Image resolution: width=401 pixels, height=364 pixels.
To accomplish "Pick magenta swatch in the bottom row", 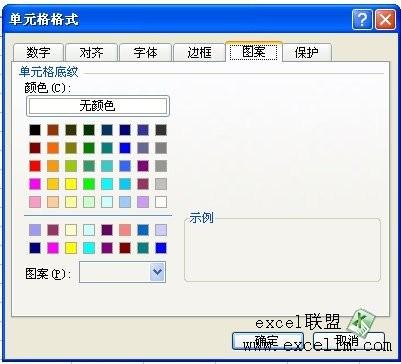I will click(x=53, y=248).
